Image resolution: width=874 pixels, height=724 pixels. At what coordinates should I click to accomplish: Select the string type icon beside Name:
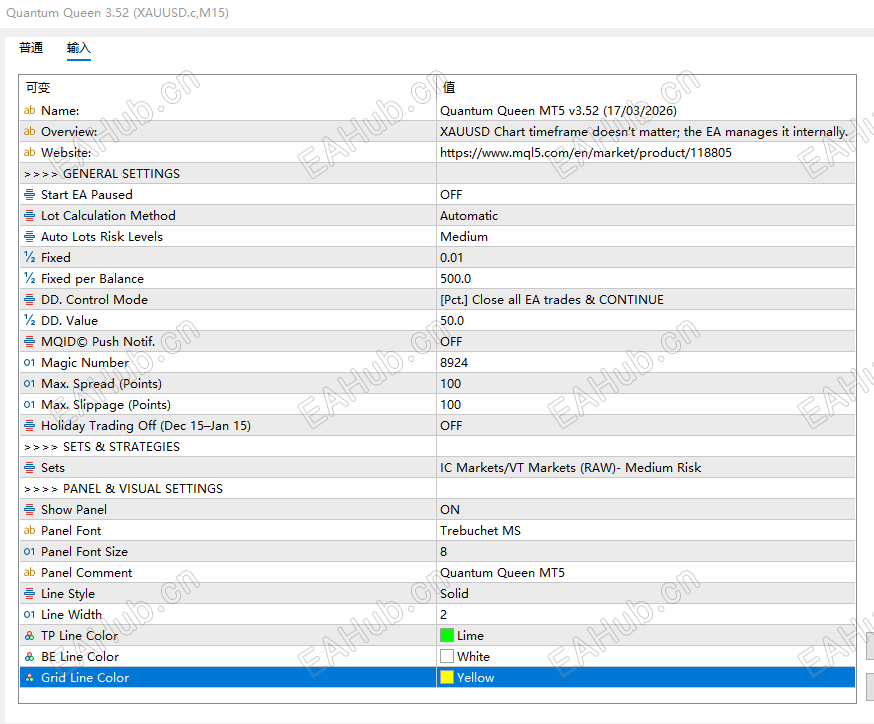pos(30,110)
